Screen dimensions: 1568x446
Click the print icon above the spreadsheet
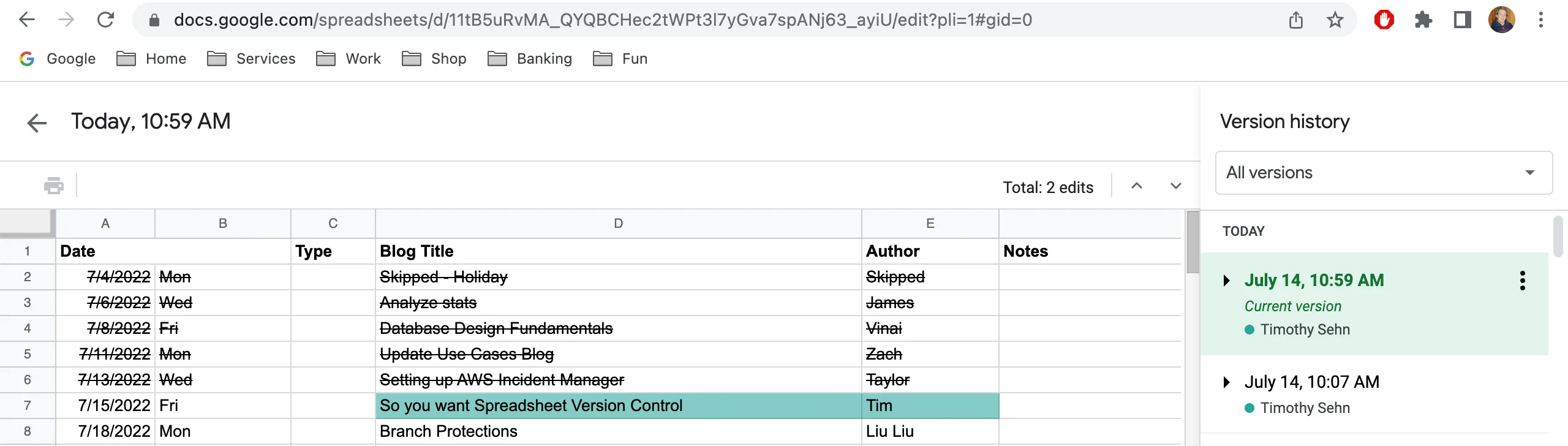point(53,185)
